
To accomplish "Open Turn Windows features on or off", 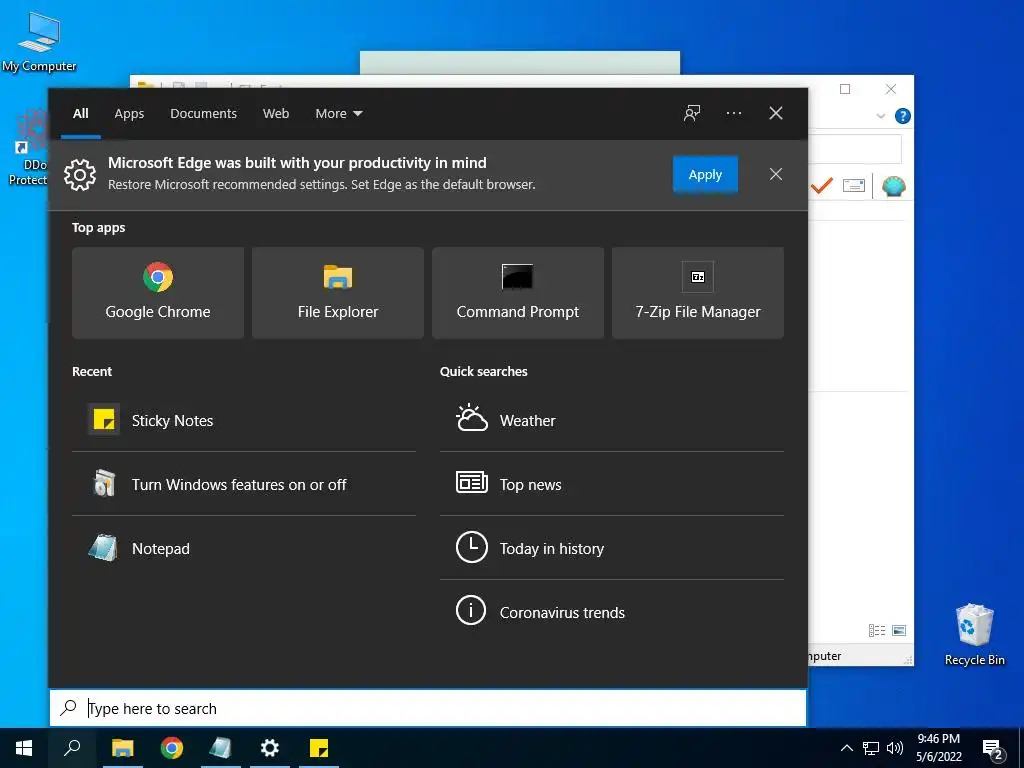I will coord(244,484).
